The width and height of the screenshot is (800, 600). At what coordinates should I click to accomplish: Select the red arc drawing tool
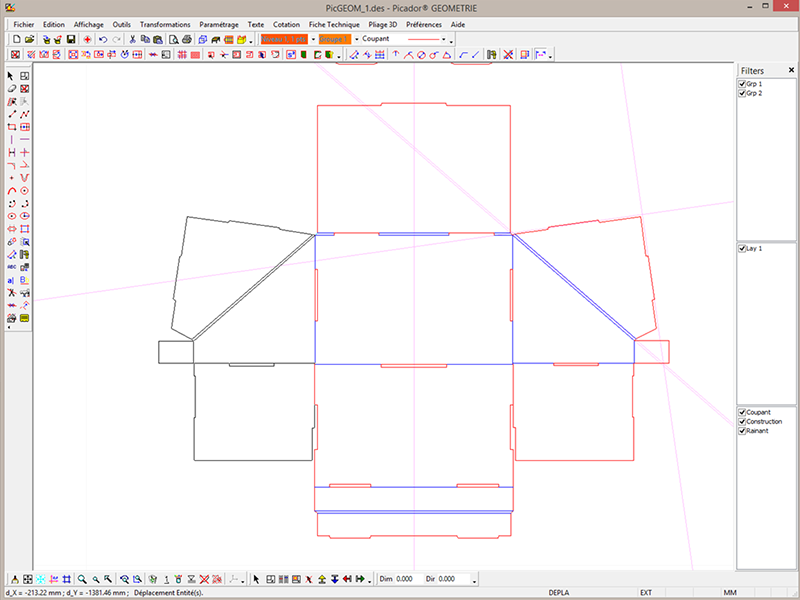click(x=12, y=190)
